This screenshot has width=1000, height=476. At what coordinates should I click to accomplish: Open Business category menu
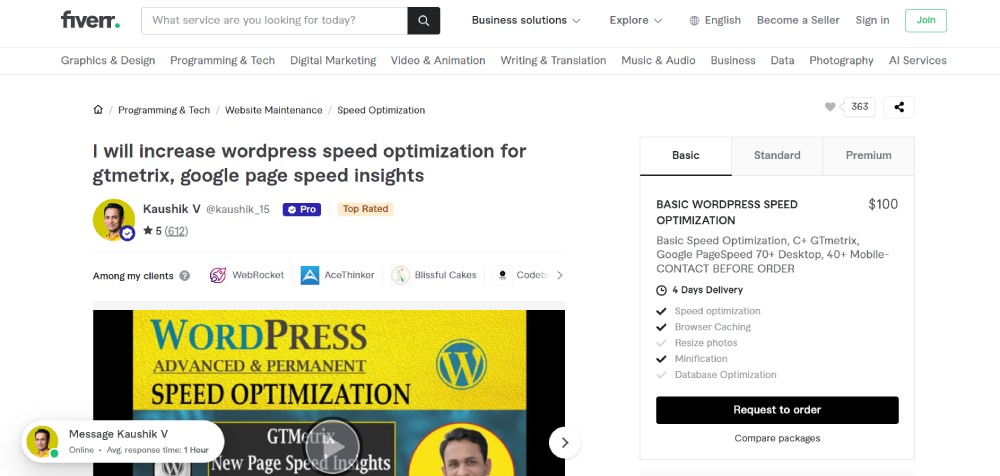733,61
